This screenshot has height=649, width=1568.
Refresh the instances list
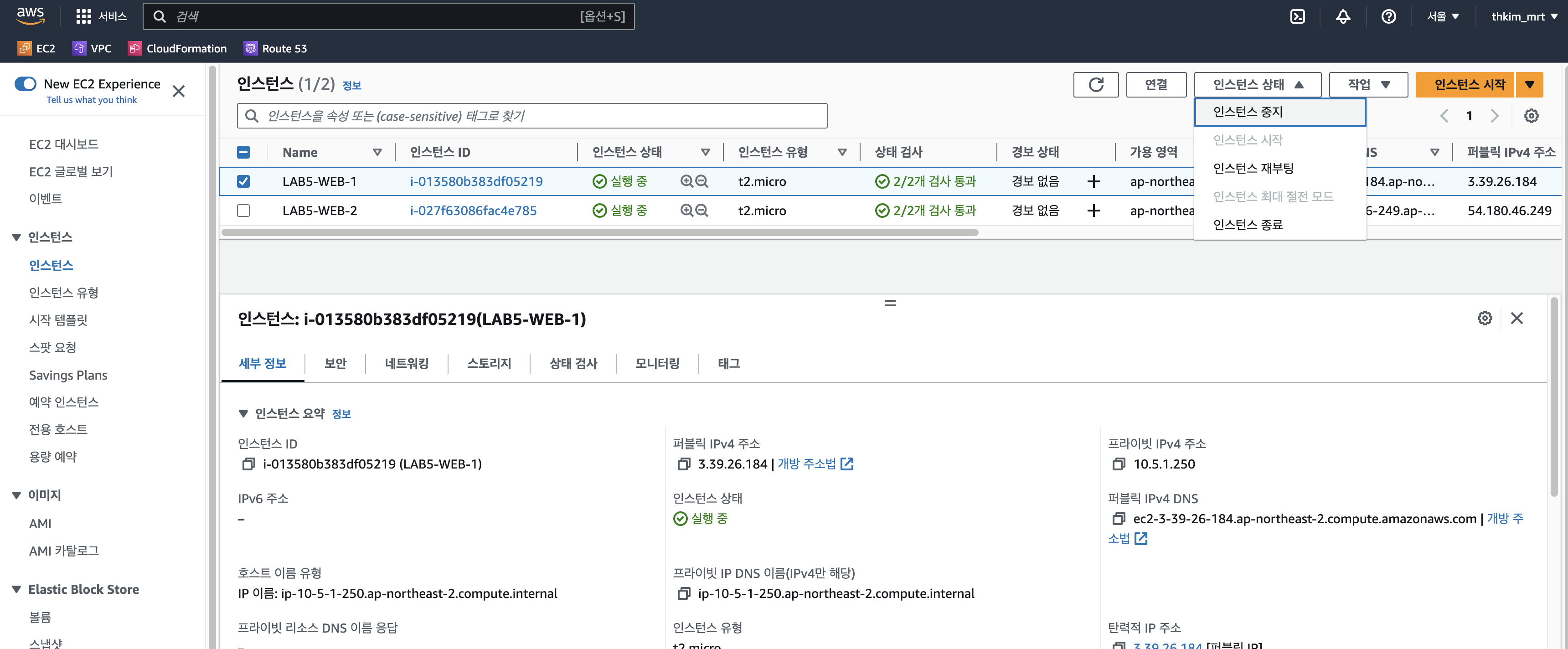pyautogui.click(x=1096, y=85)
